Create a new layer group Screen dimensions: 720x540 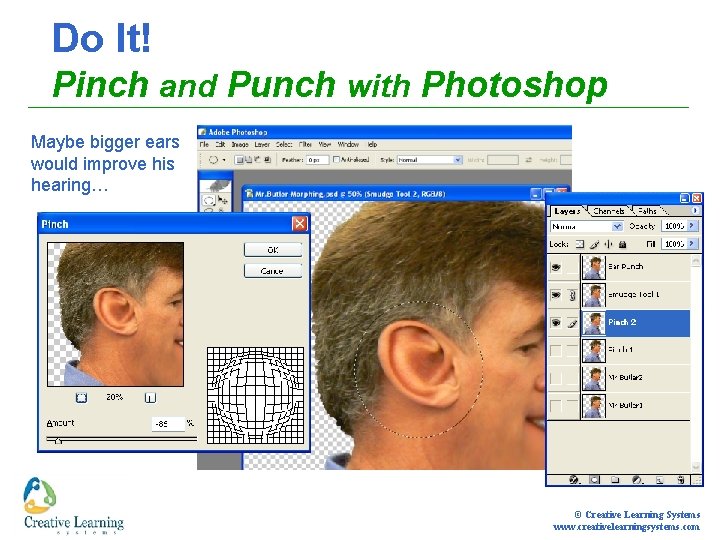click(x=615, y=480)
